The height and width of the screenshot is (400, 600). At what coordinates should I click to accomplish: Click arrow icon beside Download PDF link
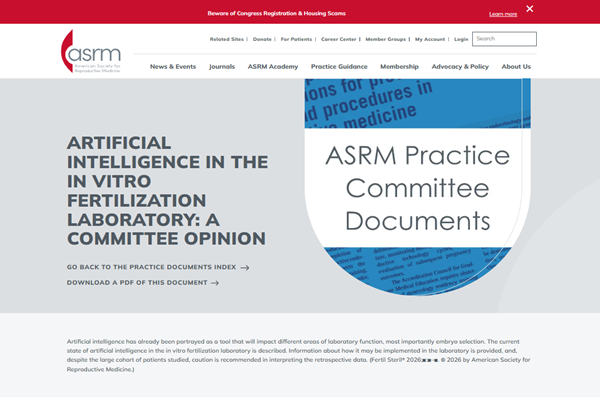215,283
